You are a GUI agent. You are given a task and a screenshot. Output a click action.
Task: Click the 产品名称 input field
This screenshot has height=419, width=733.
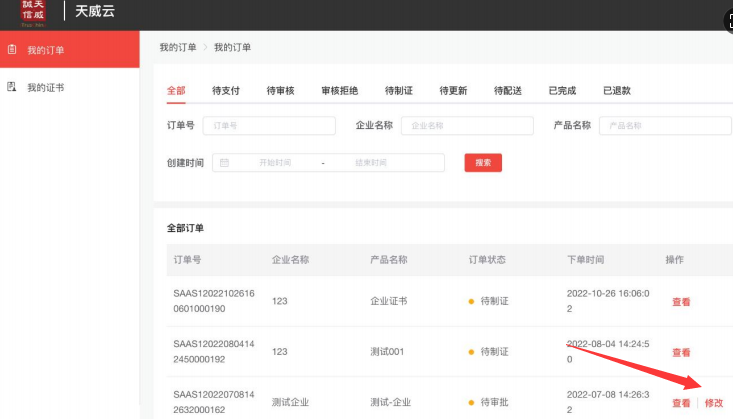click(664, 126)
